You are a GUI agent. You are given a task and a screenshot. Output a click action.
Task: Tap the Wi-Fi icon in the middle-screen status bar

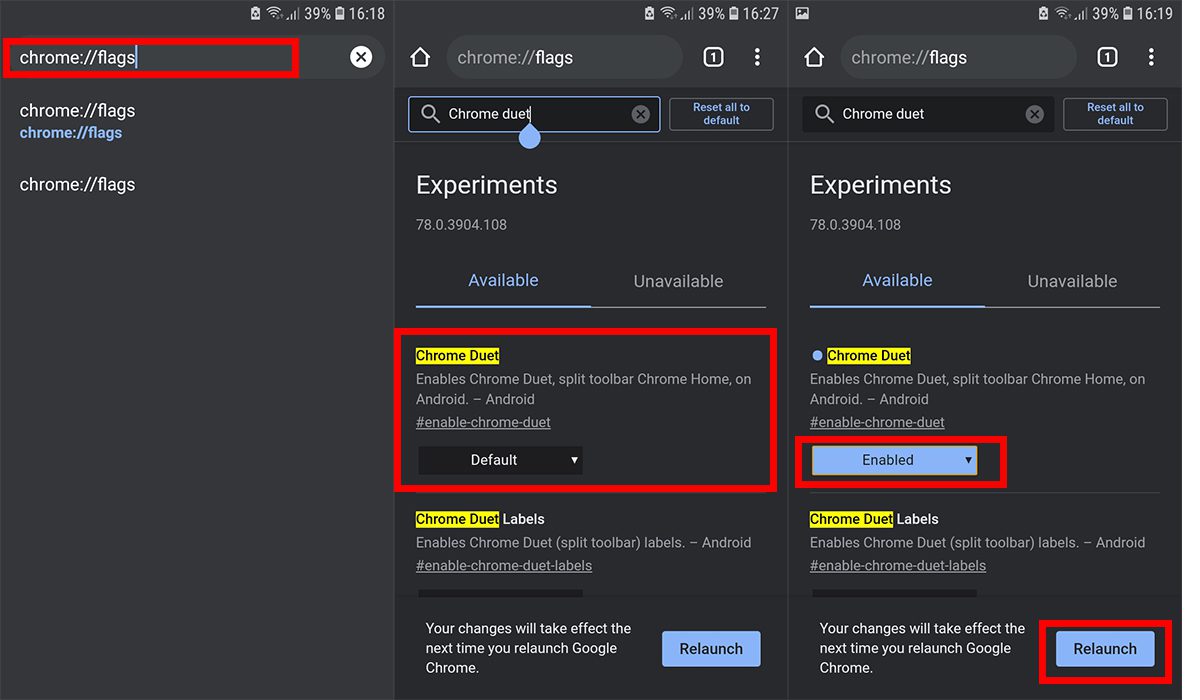(668, 14)
